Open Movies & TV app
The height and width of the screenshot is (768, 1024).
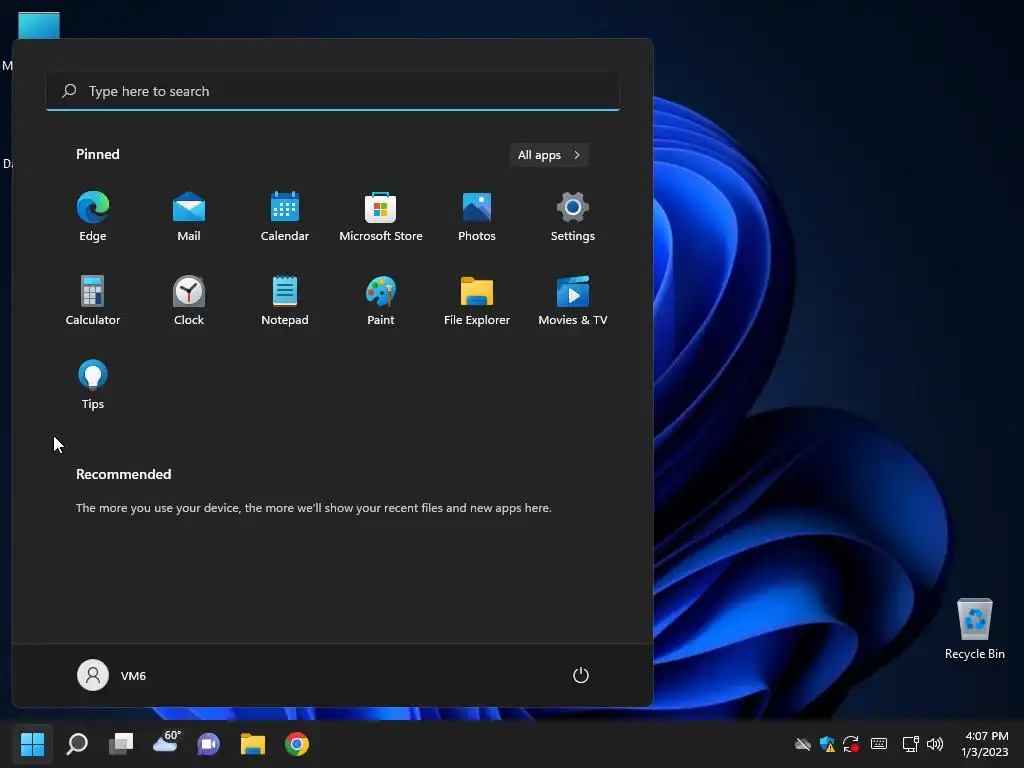[573, 300]
